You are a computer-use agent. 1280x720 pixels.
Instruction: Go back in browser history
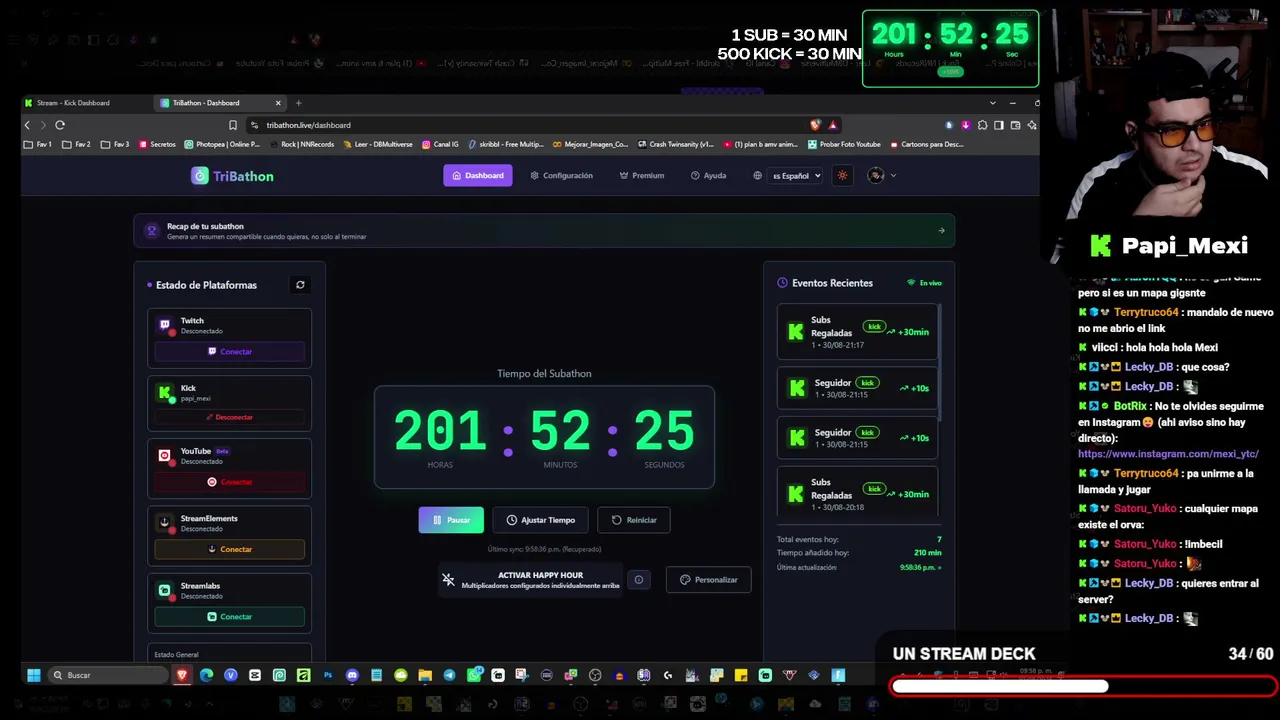coord(27,125)
